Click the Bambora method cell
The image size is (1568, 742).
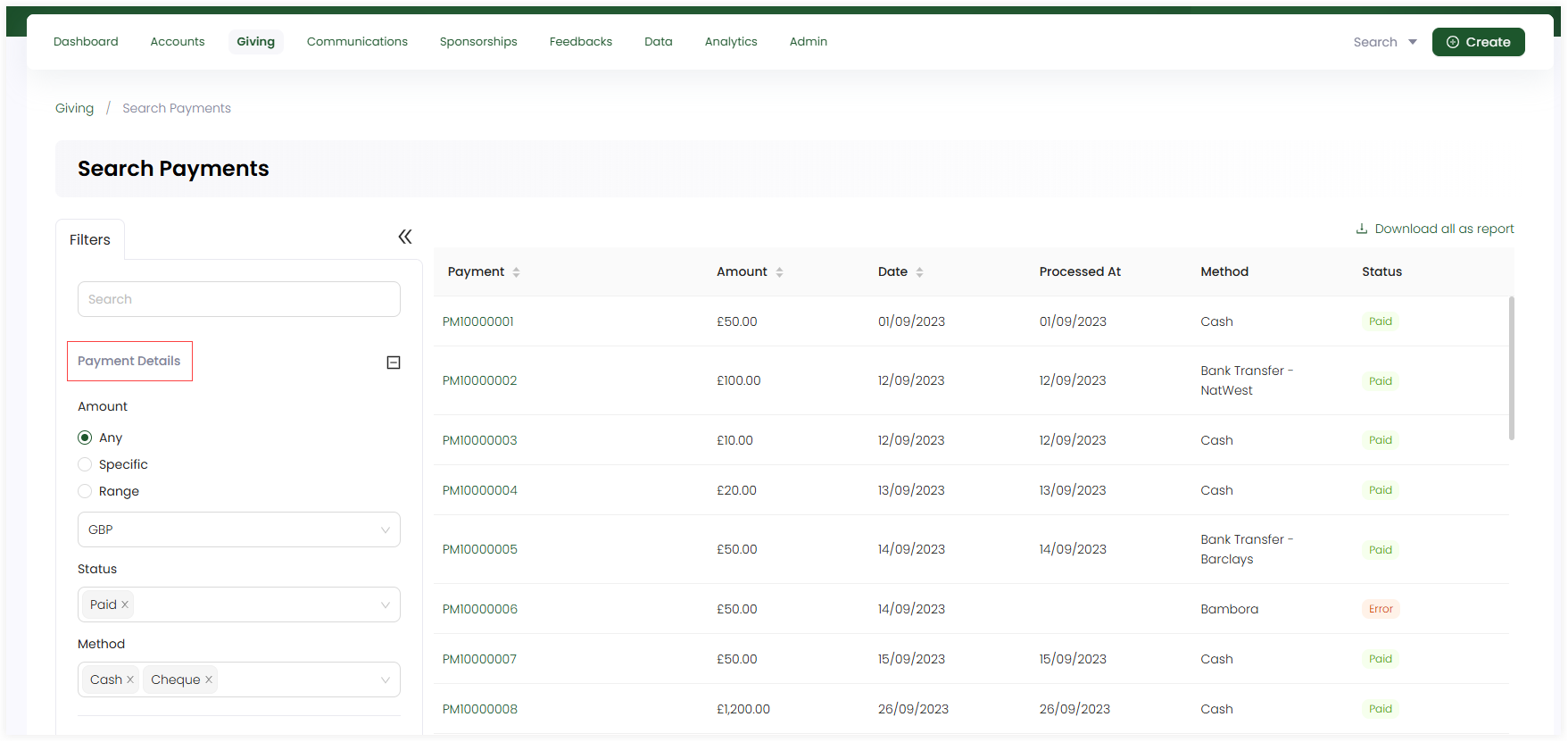click(1230, 609)
